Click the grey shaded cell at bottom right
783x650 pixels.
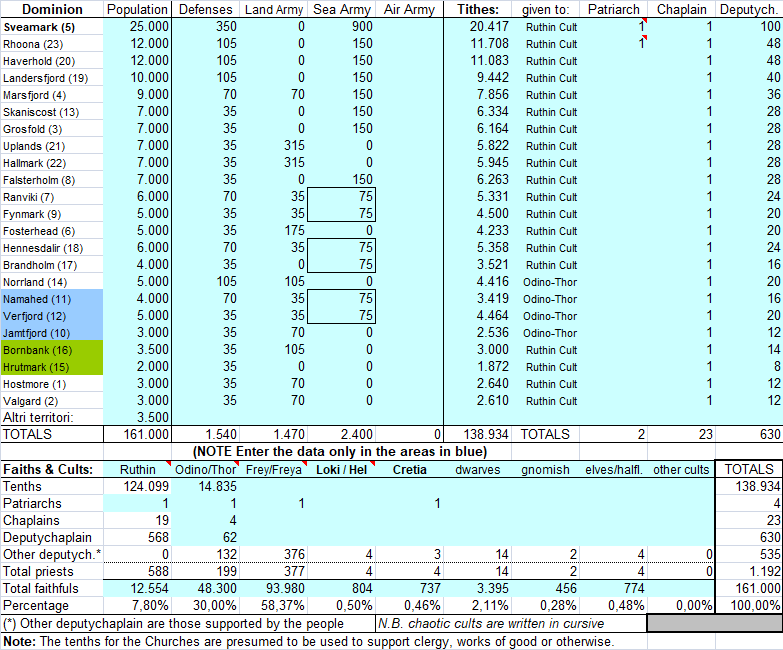pos(715,623)
